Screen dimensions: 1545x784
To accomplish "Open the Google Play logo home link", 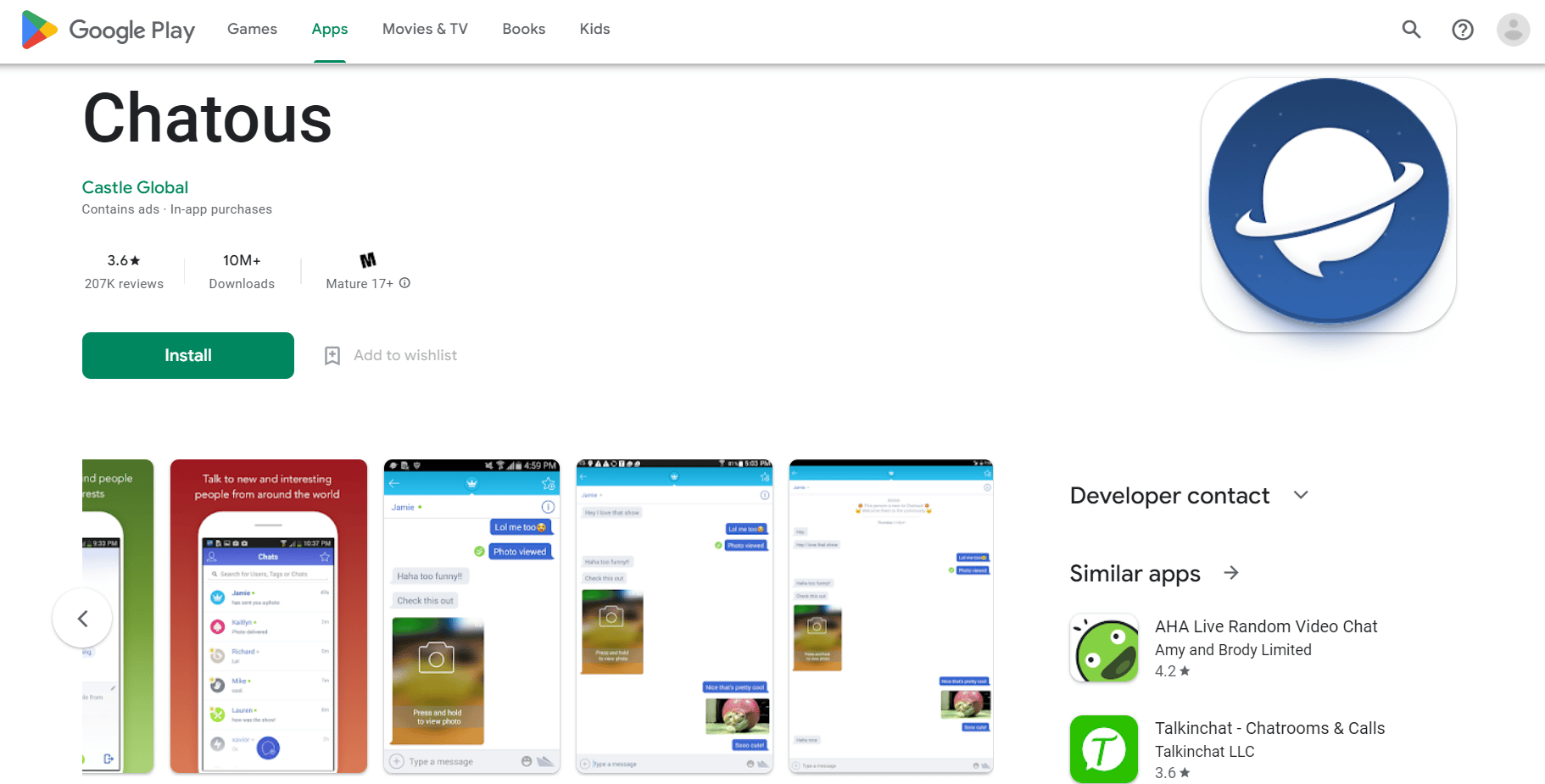I will (x=109, y=30).
